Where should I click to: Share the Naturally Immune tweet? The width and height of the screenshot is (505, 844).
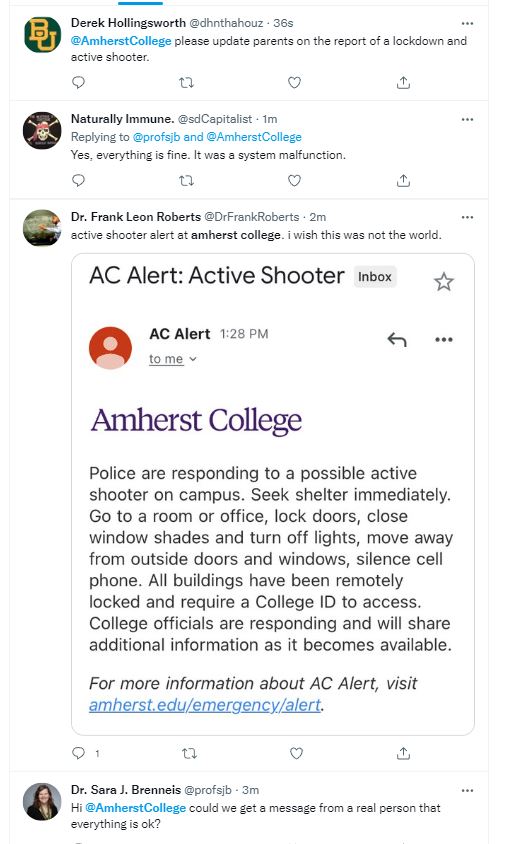coord(403,180)
